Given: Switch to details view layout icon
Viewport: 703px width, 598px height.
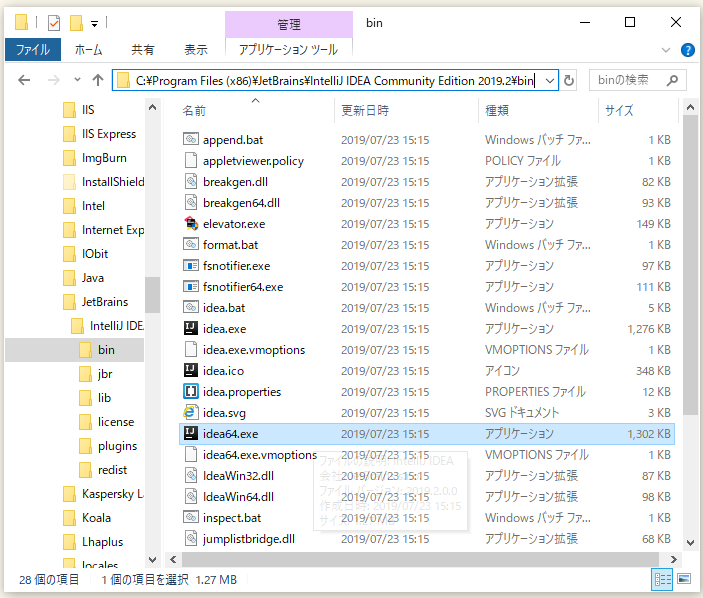Looking at the screenshot, I should click(662, 579).
